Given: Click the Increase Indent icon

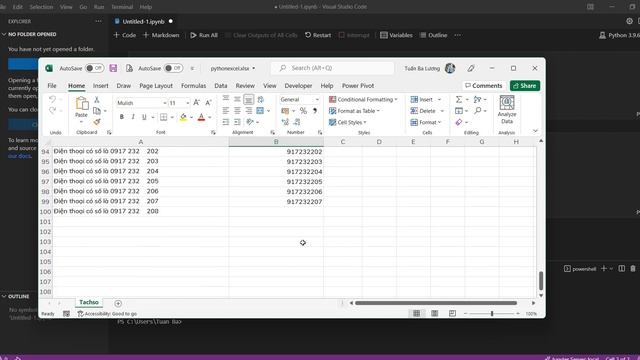Looking at the screenshot, I should pos(237,122).
